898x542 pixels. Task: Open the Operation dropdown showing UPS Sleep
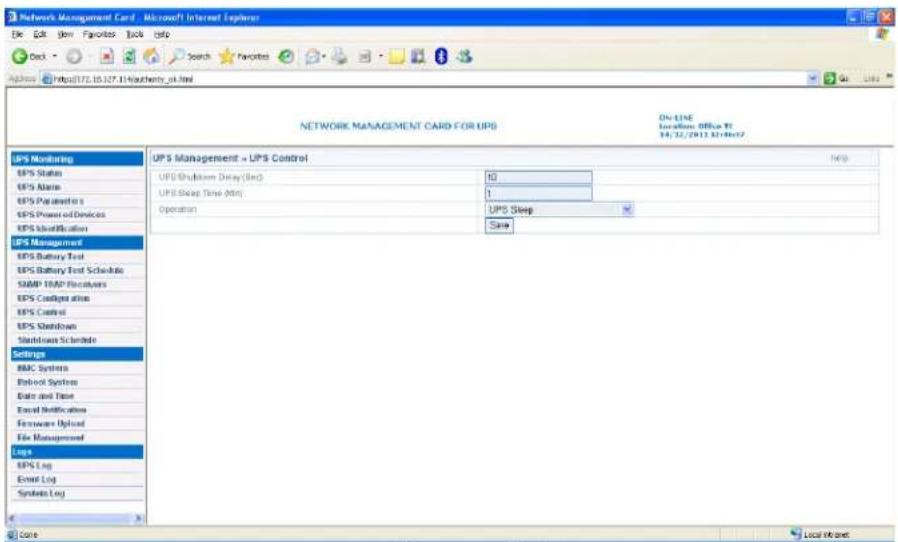coord(559,210)
